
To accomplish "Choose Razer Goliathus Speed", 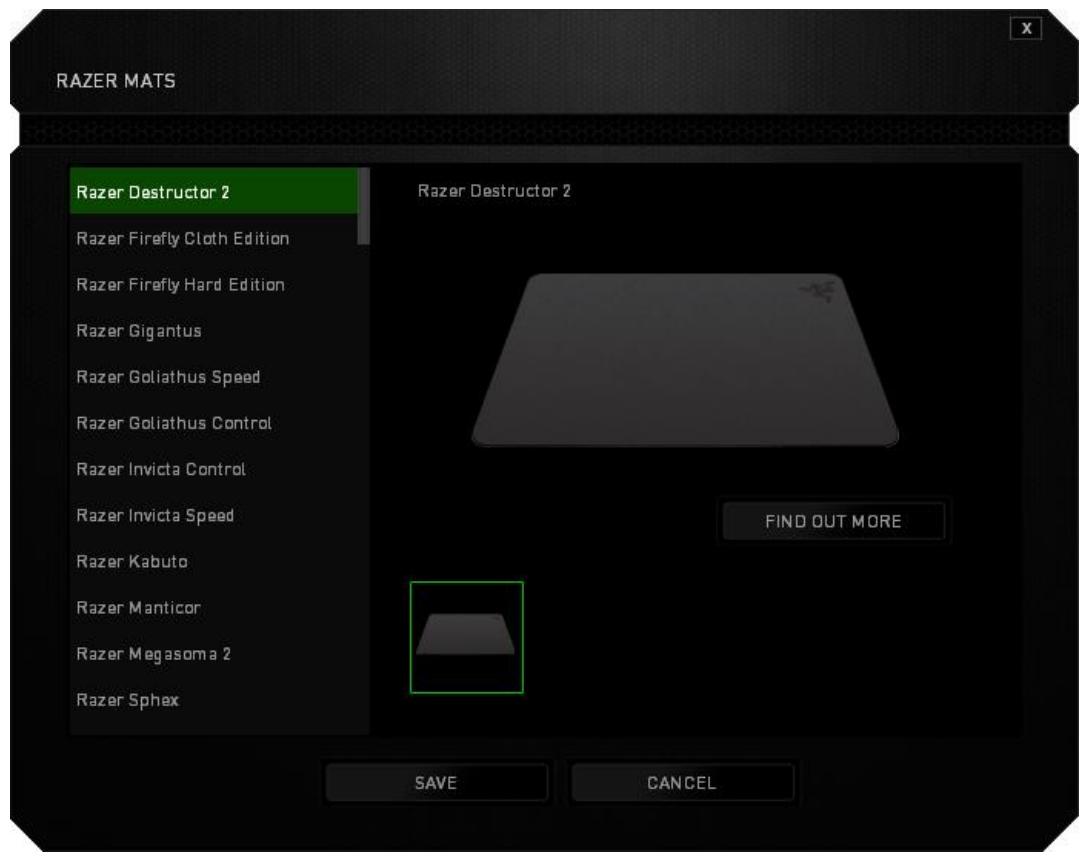I will [x=214, y=378].
